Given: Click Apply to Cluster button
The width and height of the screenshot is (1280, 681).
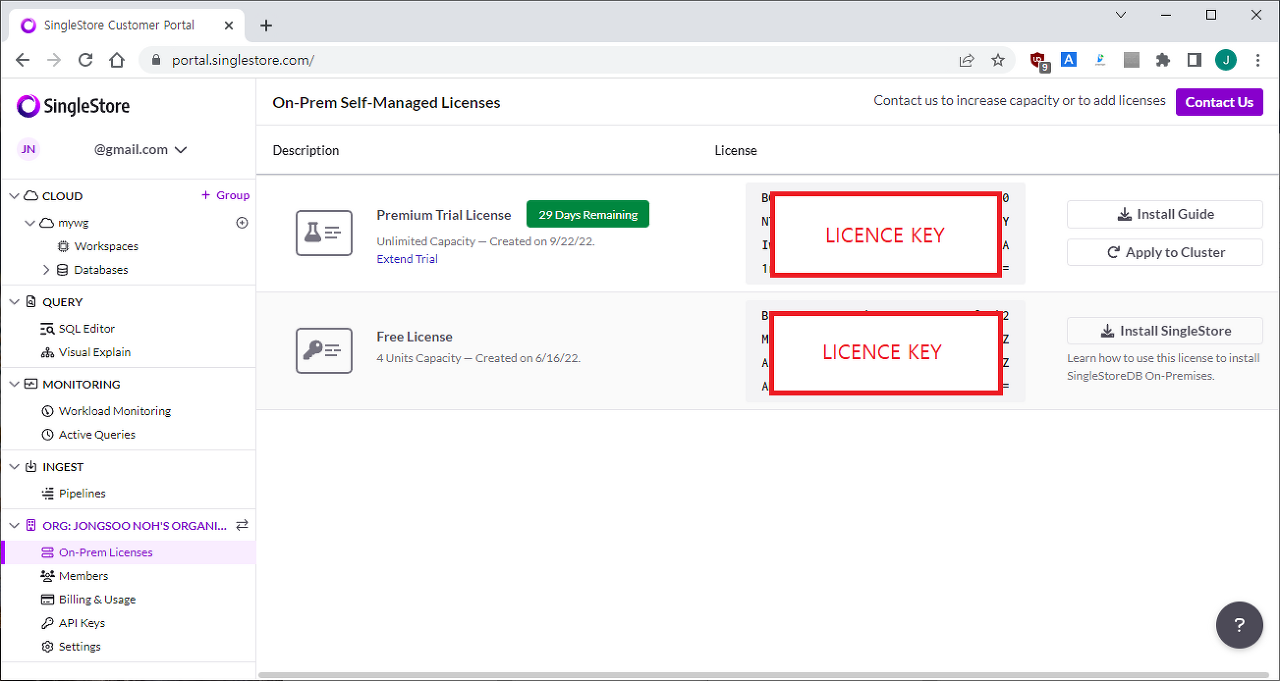Looking at the screenshot, I should tap(1165, 252).
